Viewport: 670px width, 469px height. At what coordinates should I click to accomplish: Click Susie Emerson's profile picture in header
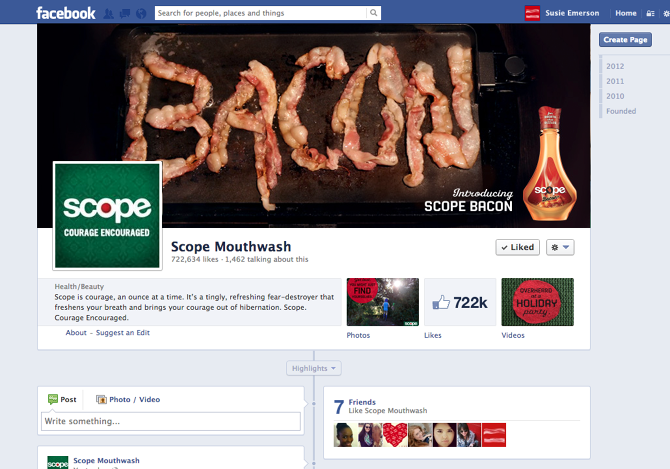point(532,13)
